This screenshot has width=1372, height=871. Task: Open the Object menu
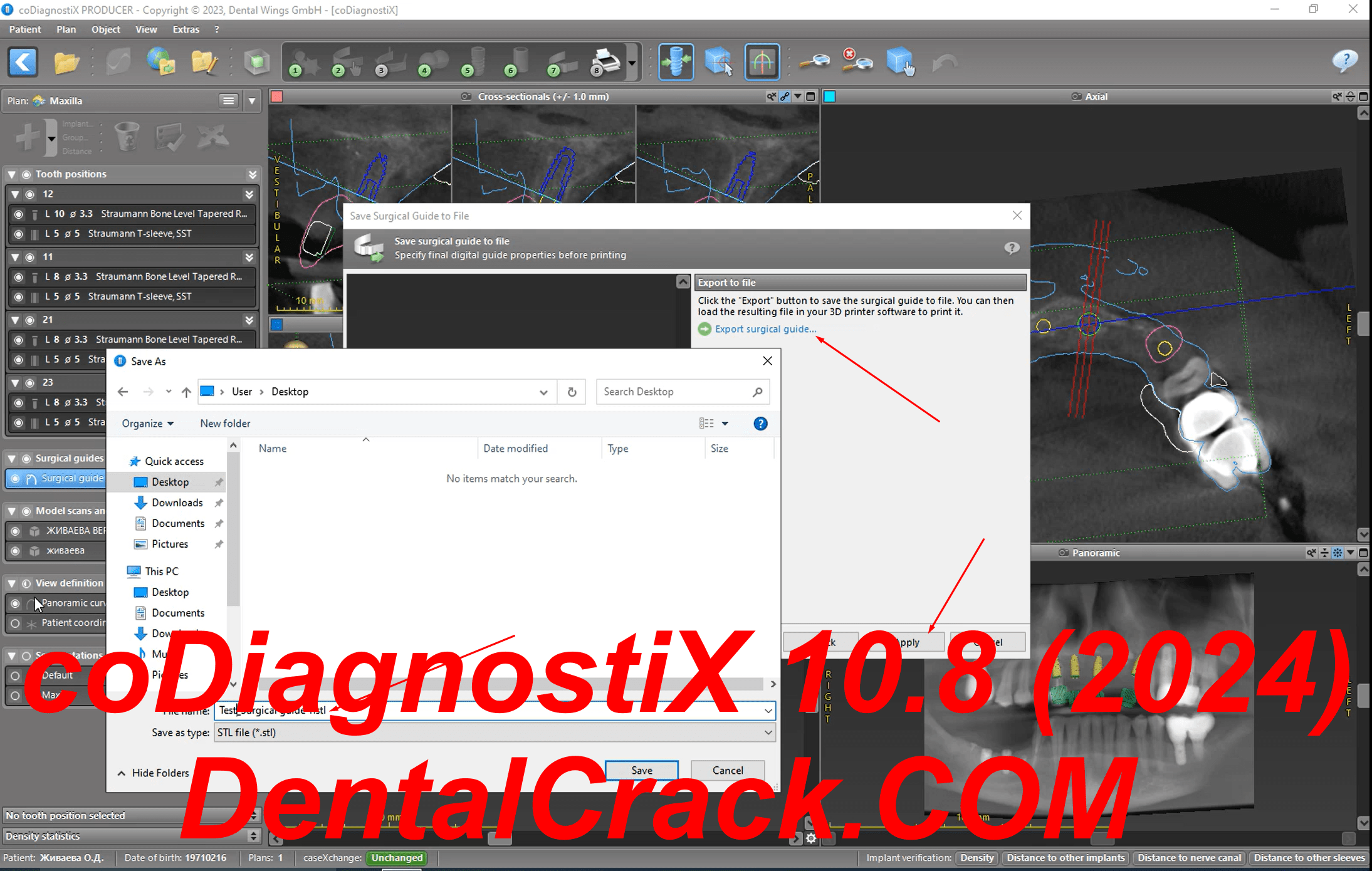(104, 29)
